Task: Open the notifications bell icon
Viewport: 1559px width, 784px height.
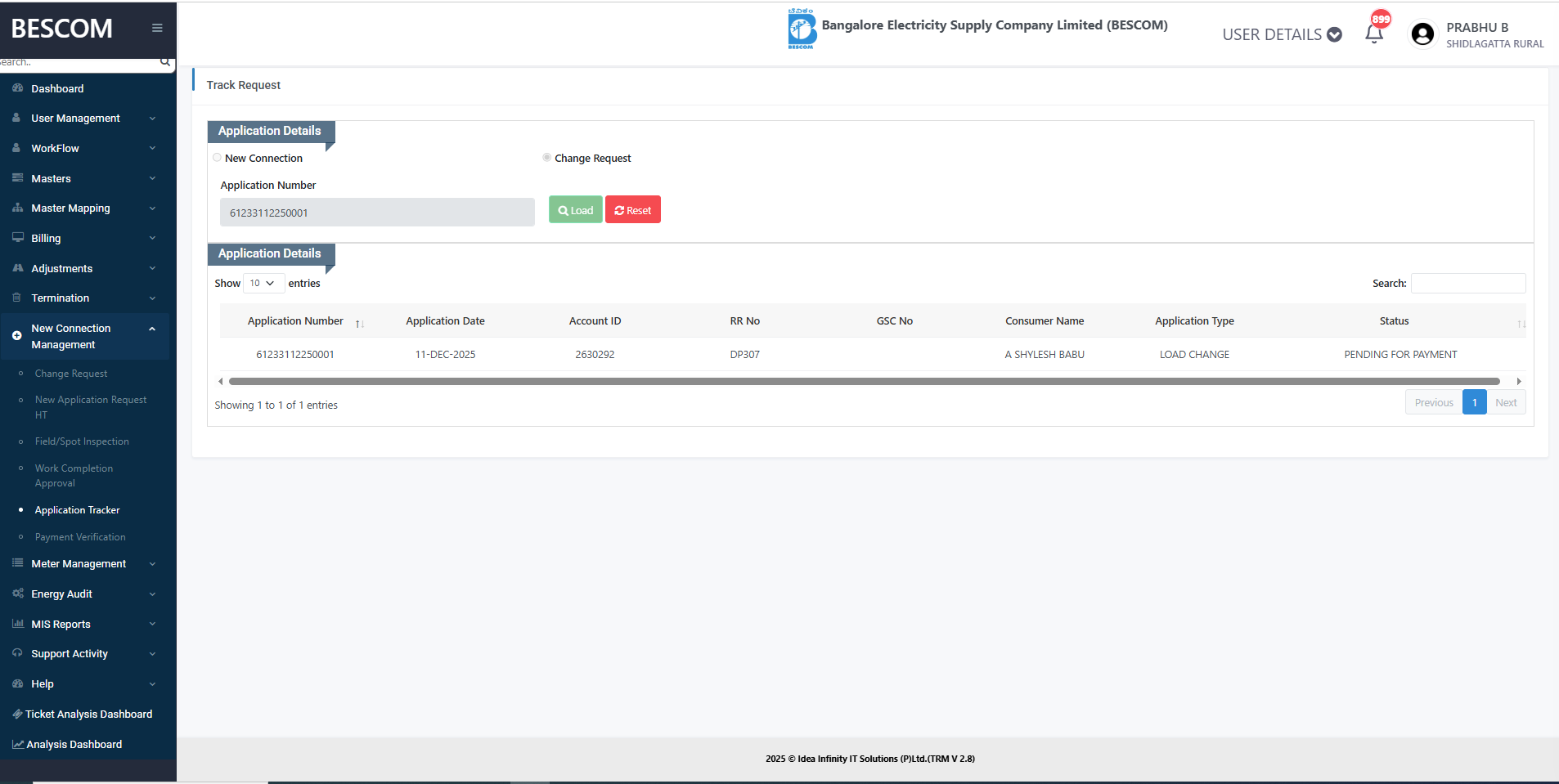Action: pos(1374,34)
